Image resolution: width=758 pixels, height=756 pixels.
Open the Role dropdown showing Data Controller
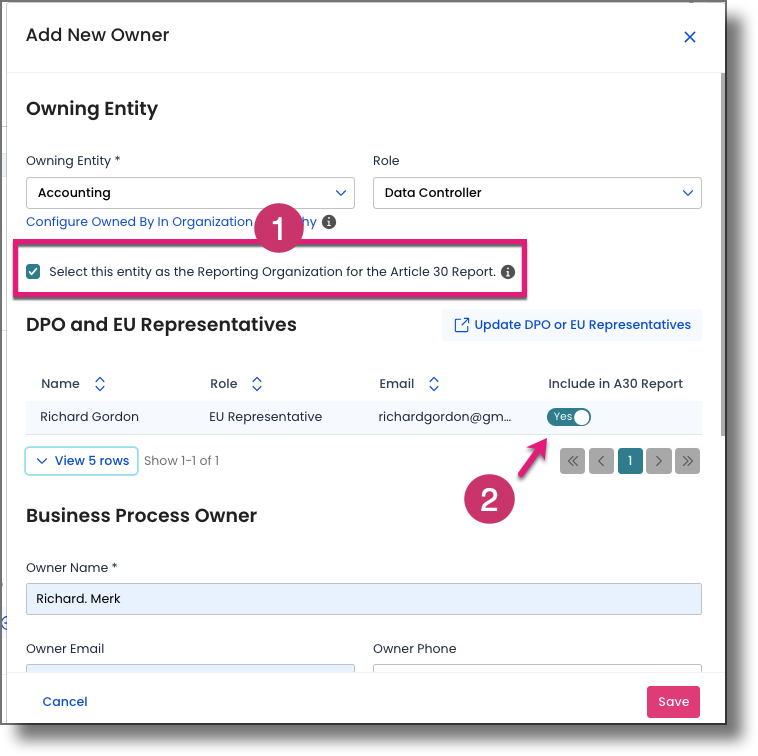click(x=537, y=193)
